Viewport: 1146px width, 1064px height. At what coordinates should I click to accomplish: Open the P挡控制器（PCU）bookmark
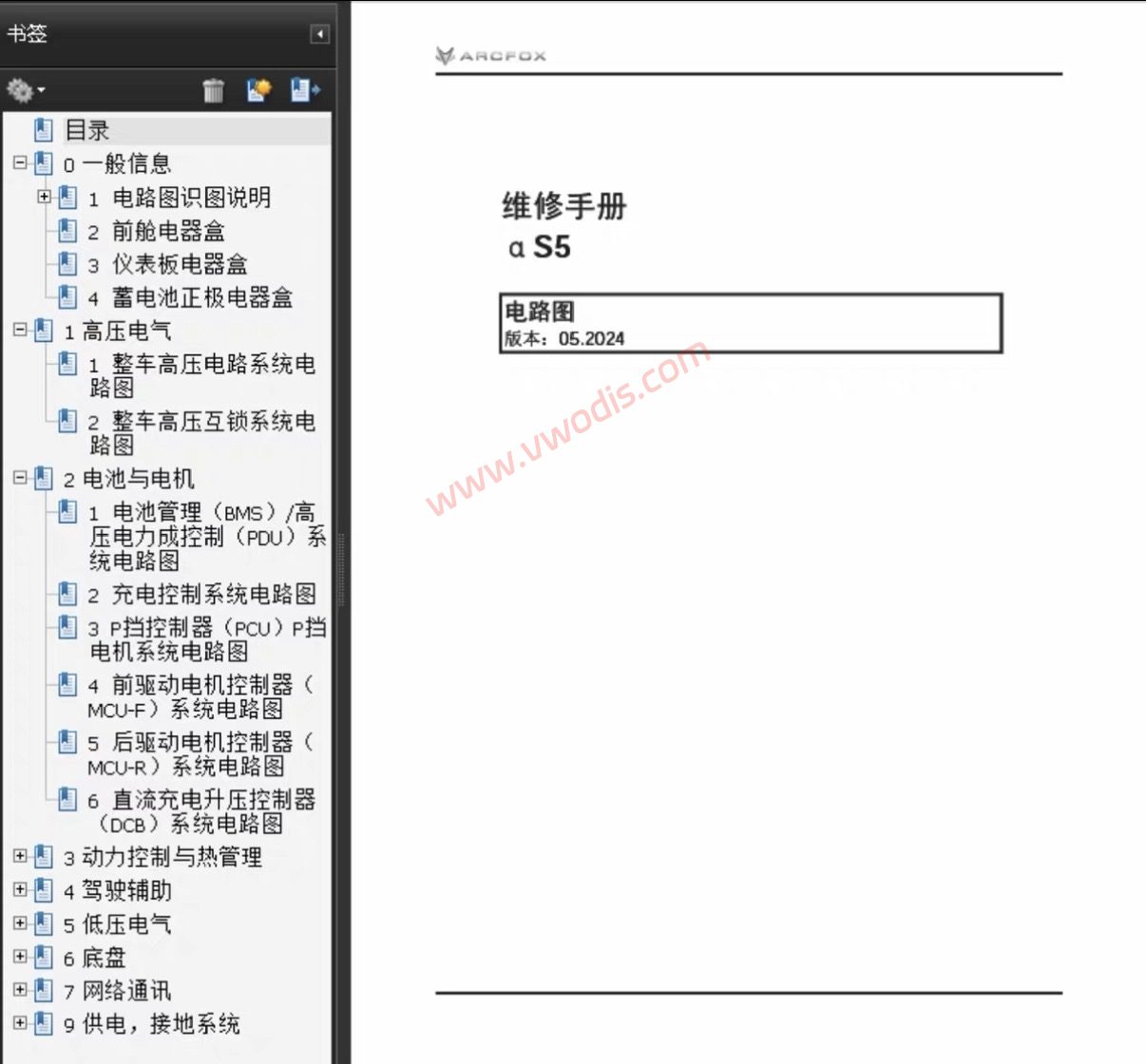pyautogui.click(x=207, y=639)
